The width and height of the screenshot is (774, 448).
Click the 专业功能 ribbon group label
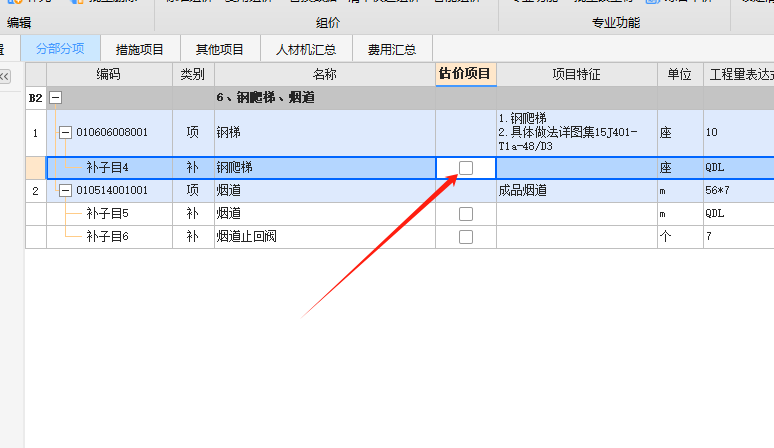[x=616, y=23]
